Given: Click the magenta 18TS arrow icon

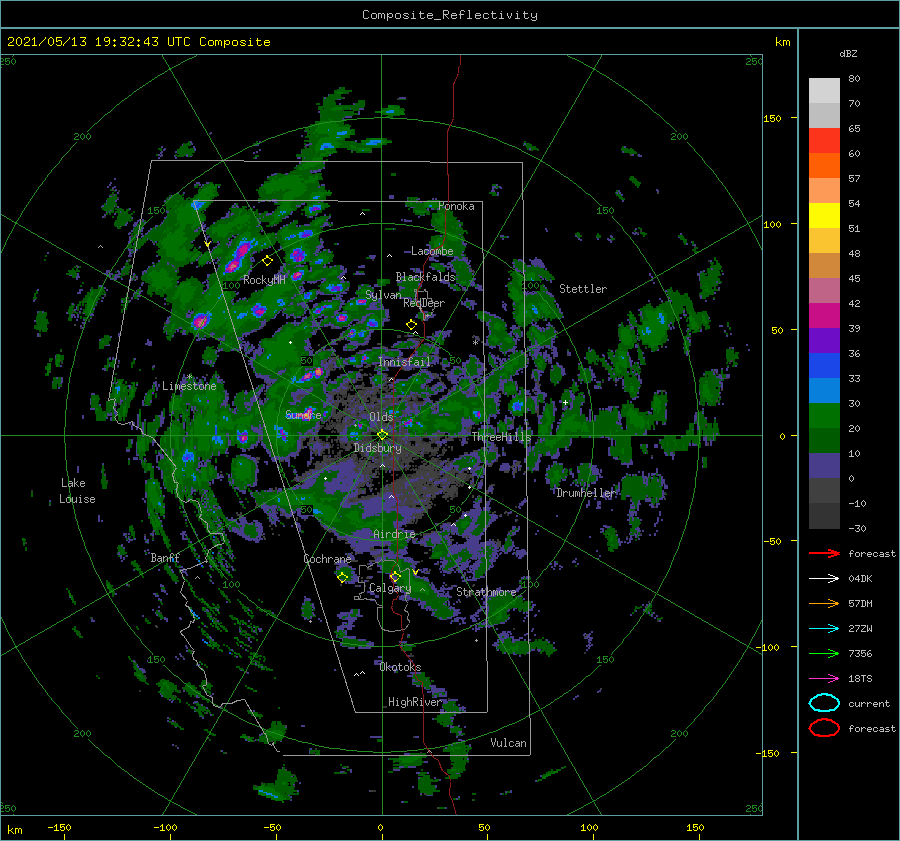Looking at the screenshot, I should pos(824,679).
